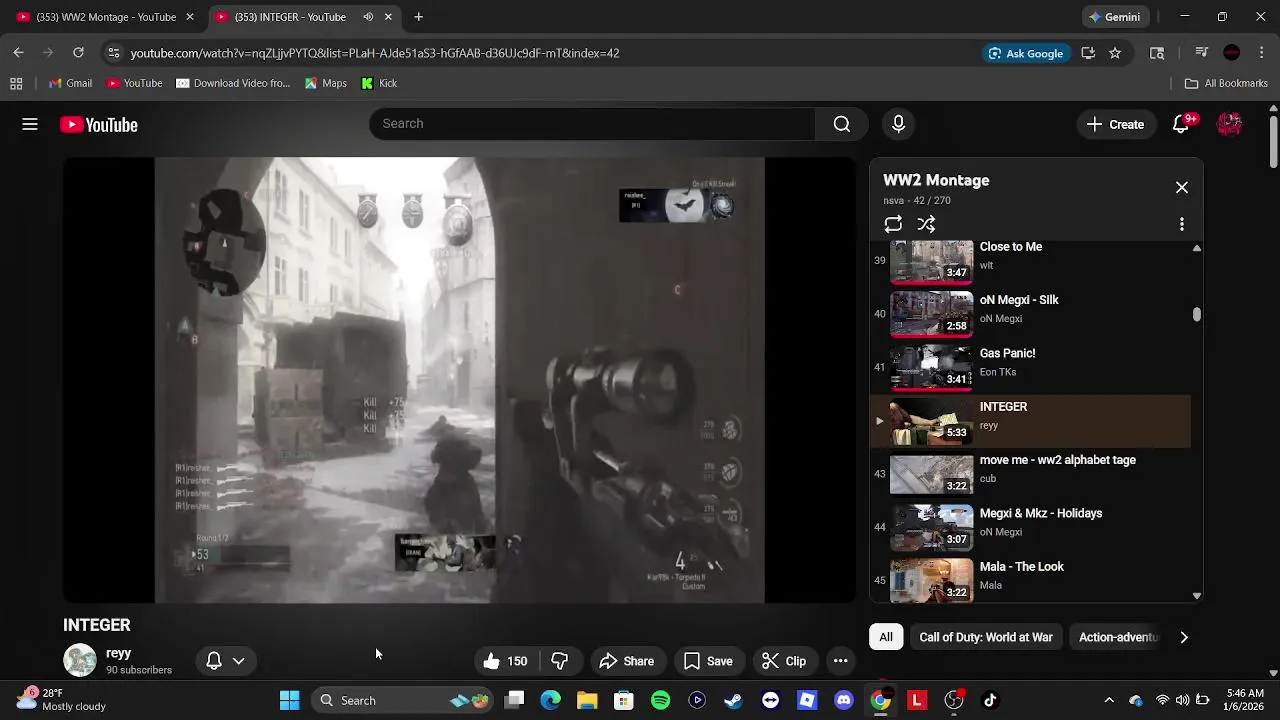The image size is (1280, 720).
Task: Open Maps bookmark
Action: click(326, 83)
